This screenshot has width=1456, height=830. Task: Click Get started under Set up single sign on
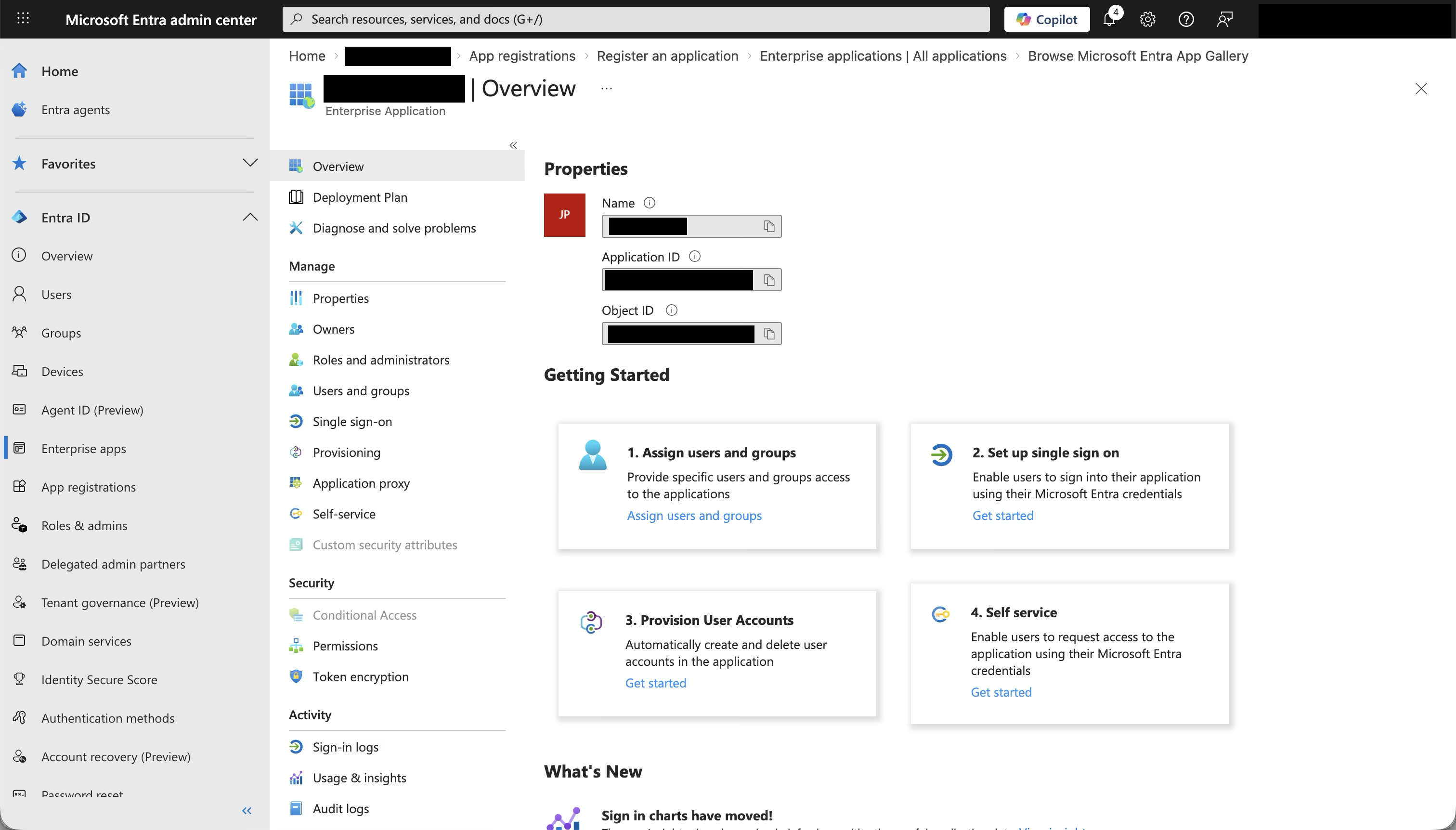coord(1003,515)
